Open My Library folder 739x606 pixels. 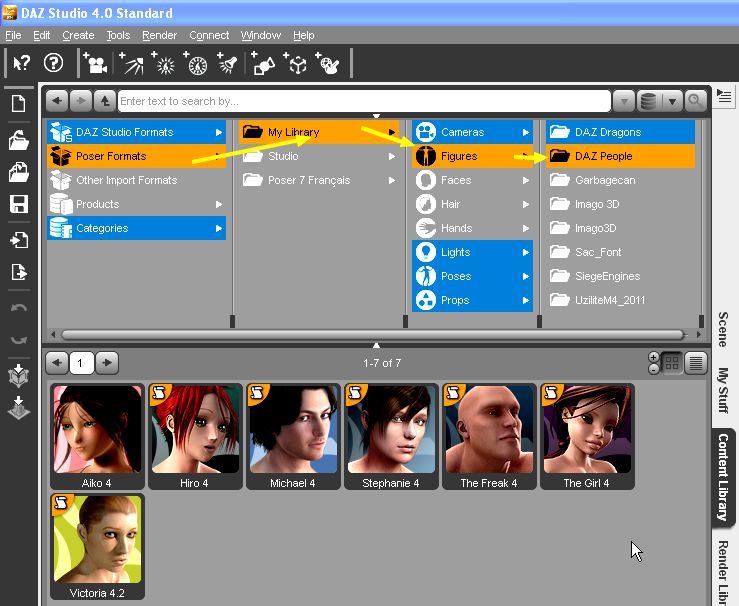click(319, 132)
